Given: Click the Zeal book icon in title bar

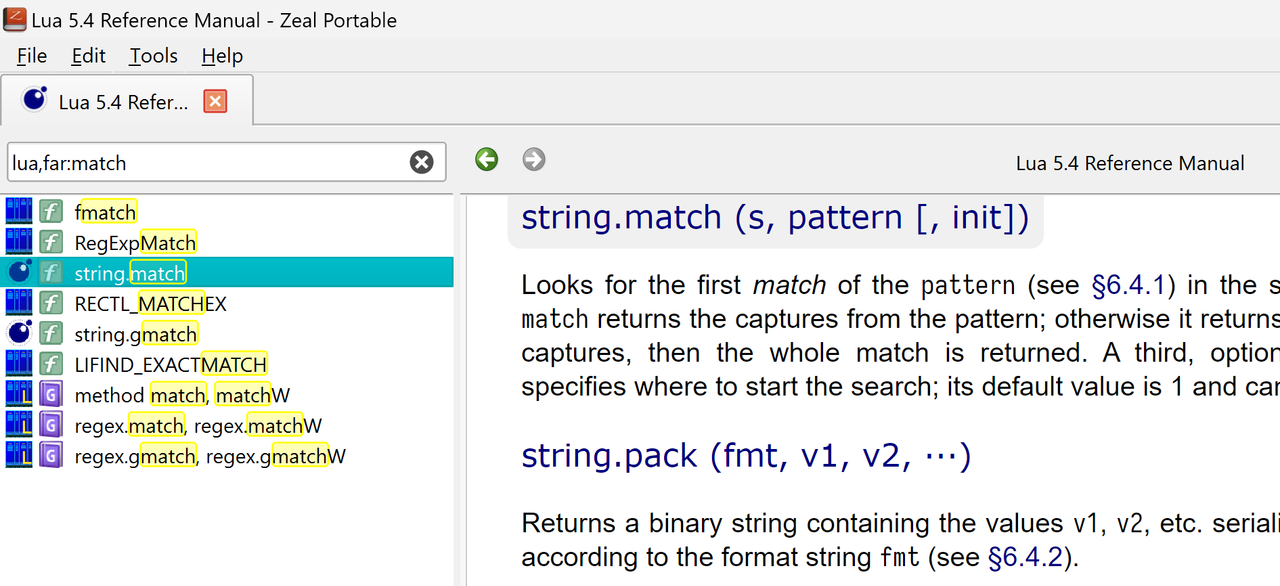Looking at the screenshot, I should point(15,19).
